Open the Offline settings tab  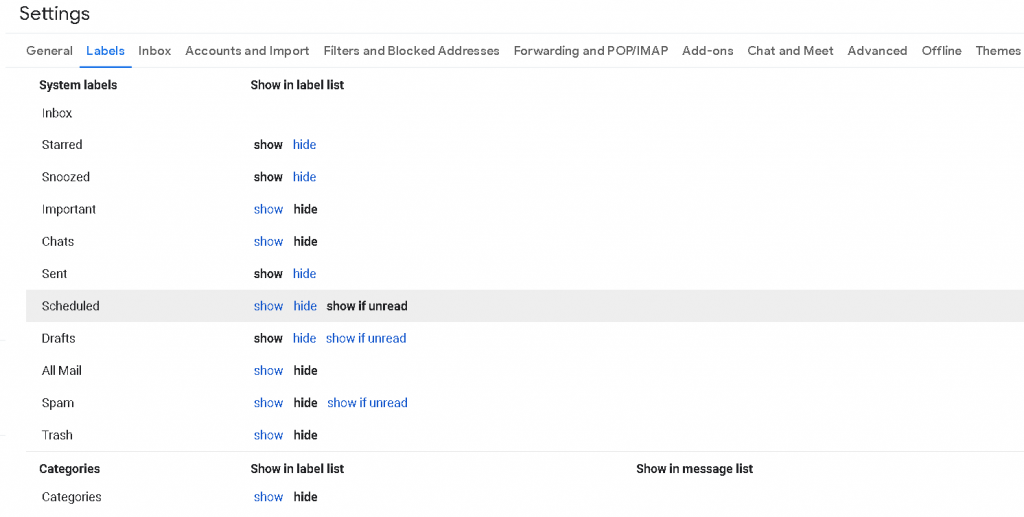[x=941, y=51]
